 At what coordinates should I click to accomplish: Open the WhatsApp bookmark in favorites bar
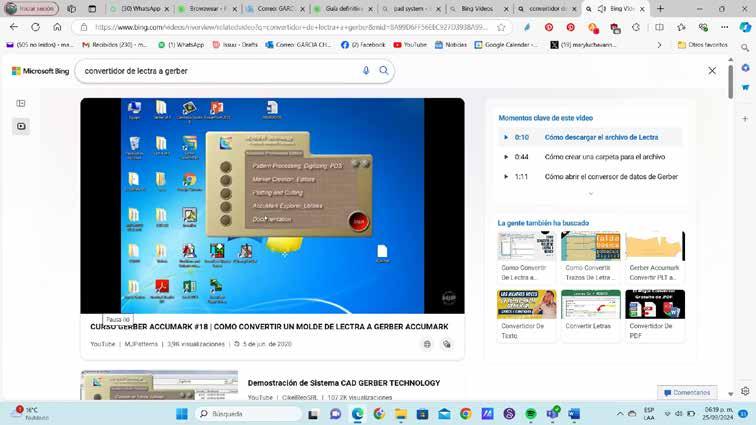pos(181,45)
